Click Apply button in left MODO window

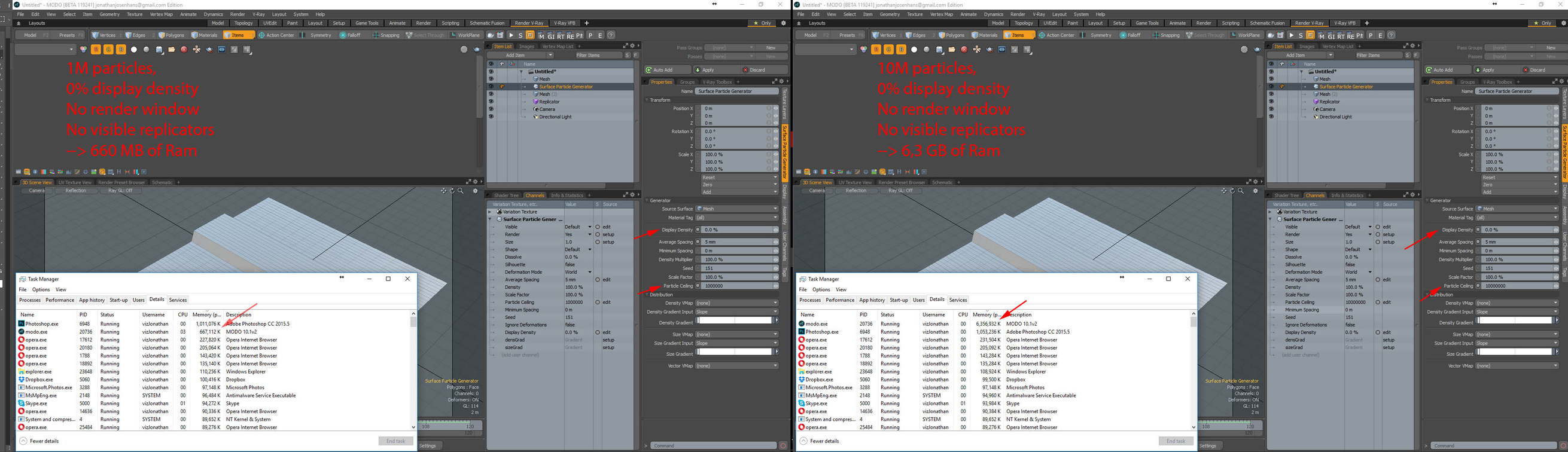[717, 70]
